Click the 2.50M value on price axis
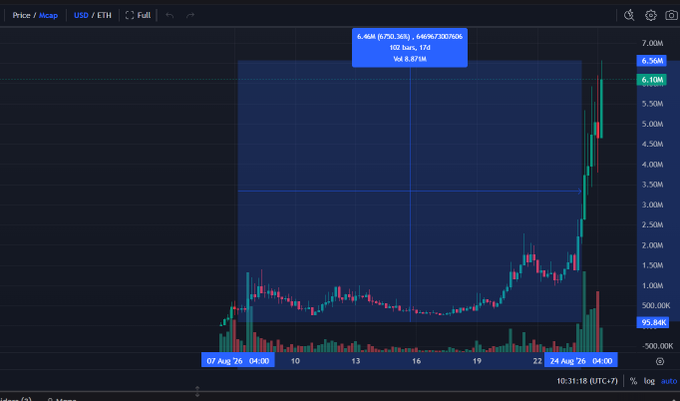The height and width of the screenshot is (401, 680). pos(652,225)
